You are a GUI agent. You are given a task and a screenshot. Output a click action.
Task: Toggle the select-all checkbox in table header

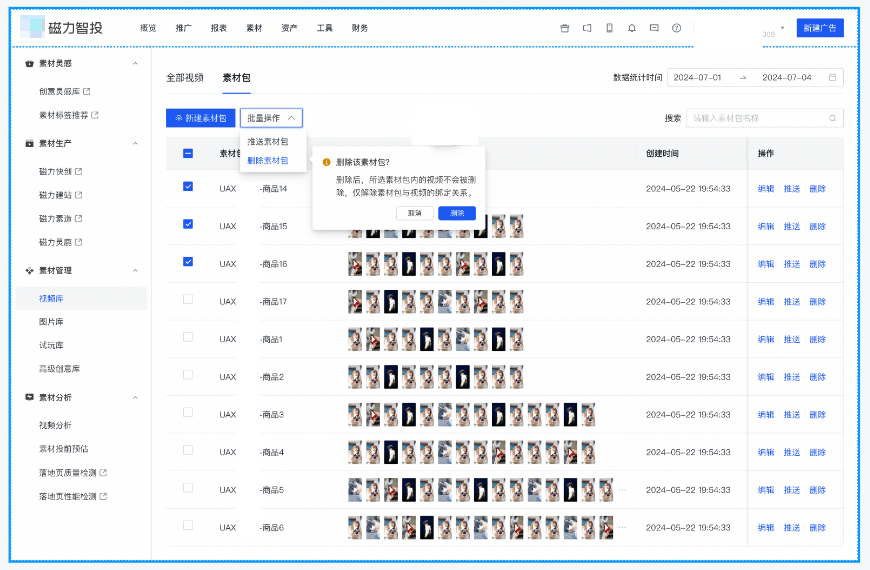pos(188,154)
